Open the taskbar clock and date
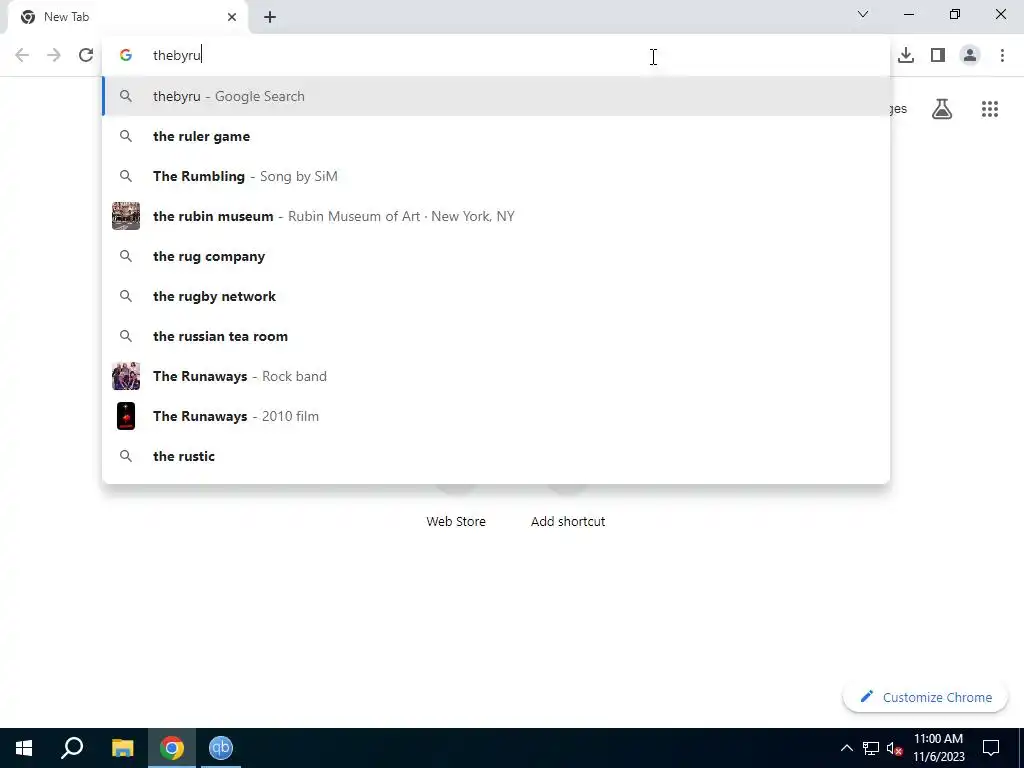 pyautogui.click(x=938, y=748)
